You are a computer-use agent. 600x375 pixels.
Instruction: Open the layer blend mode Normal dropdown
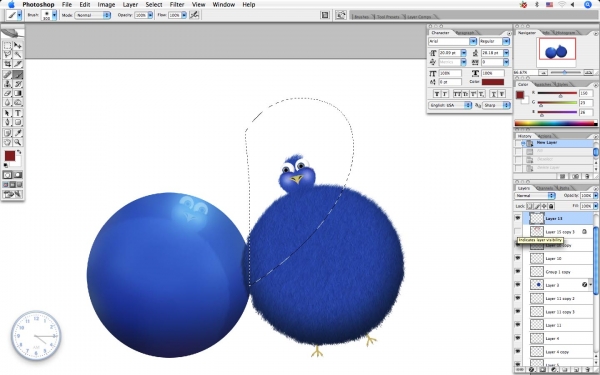(535, 196)
